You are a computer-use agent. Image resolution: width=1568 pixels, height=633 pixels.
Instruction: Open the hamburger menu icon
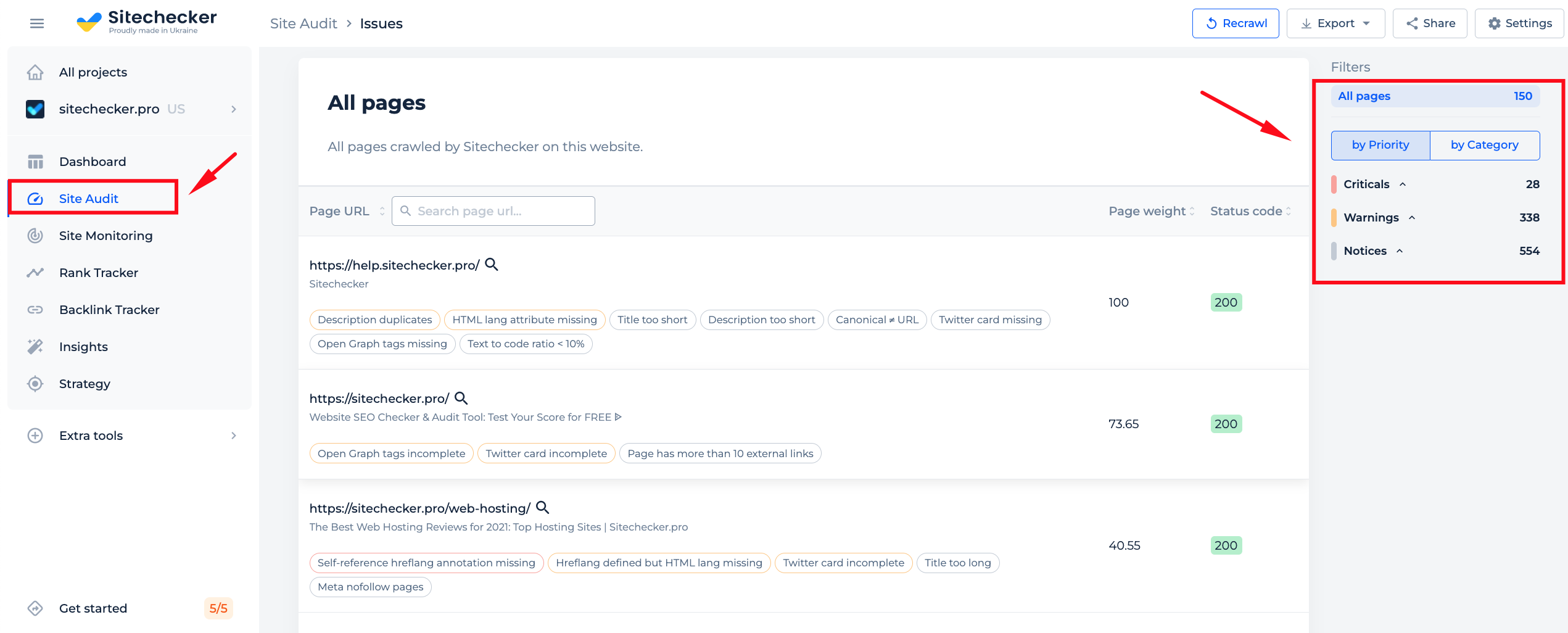point(37,23)
